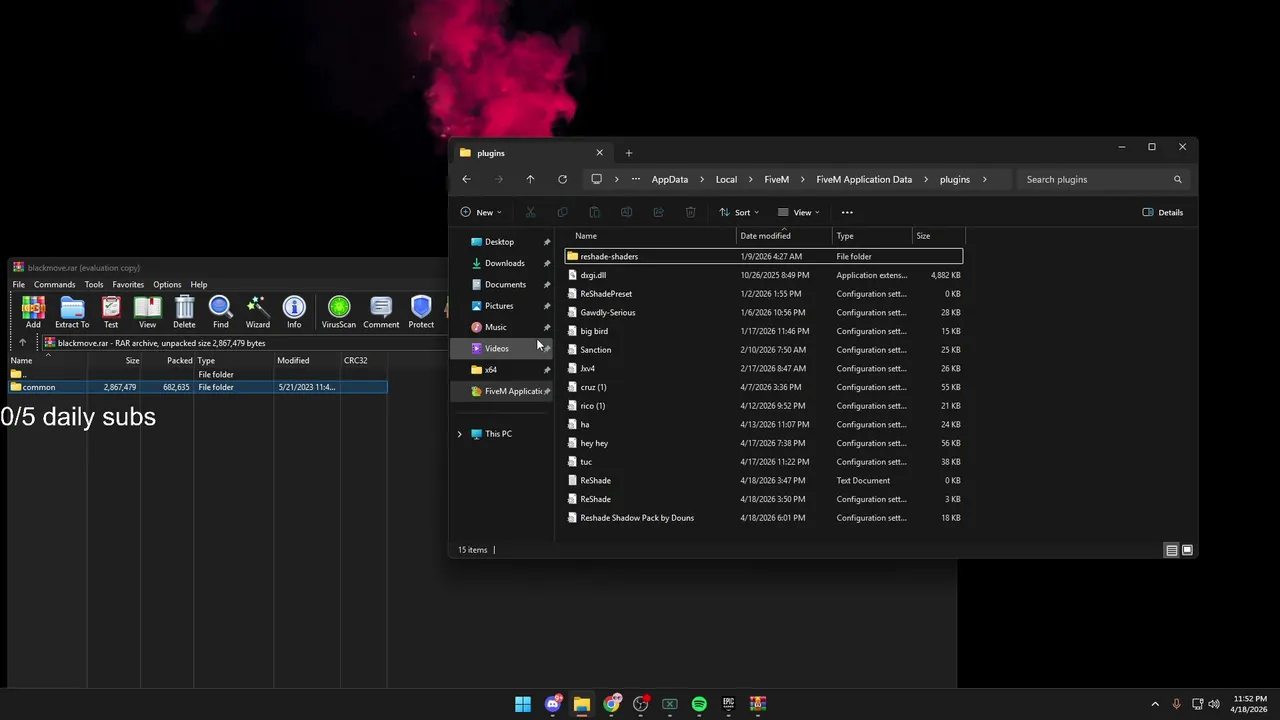Navigate to Local breadcrumb
Image resolution: width=1280 pixels, height=720 pixels.
pos(726,179)
